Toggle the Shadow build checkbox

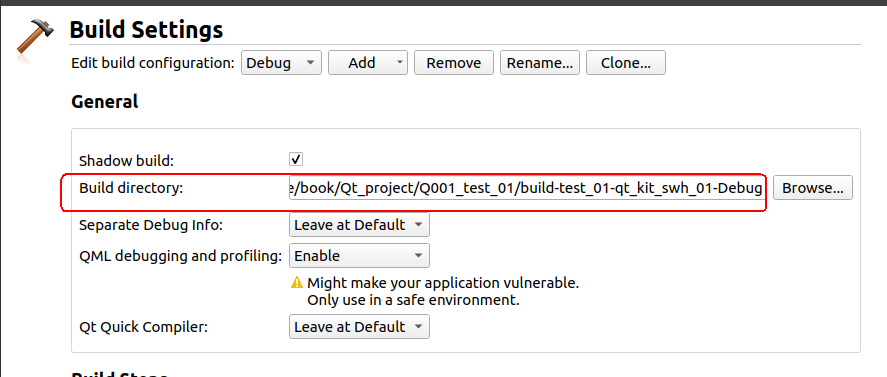(296, 160)
